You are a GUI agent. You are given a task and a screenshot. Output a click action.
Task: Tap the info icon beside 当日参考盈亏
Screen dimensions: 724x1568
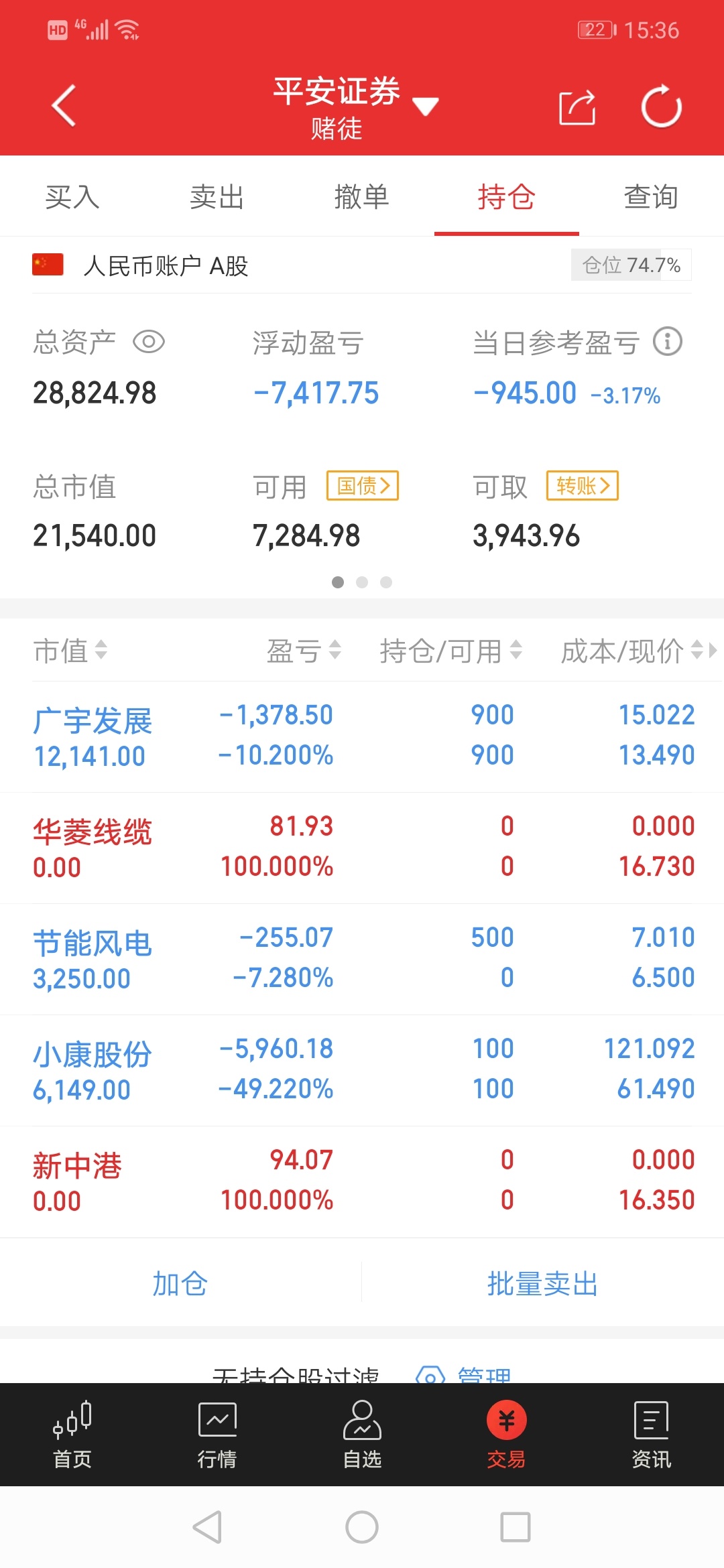(668, 342)
